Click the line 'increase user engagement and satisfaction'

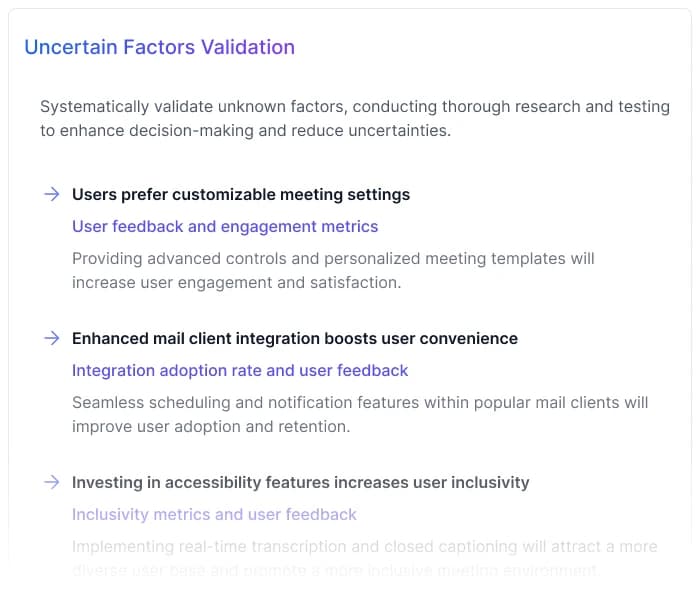(x=236, y=282)
